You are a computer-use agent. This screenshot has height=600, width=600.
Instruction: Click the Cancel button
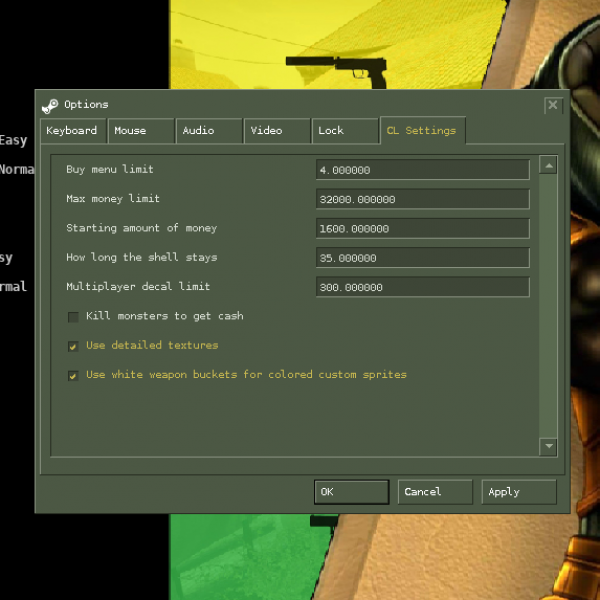(x=435, y=492)
